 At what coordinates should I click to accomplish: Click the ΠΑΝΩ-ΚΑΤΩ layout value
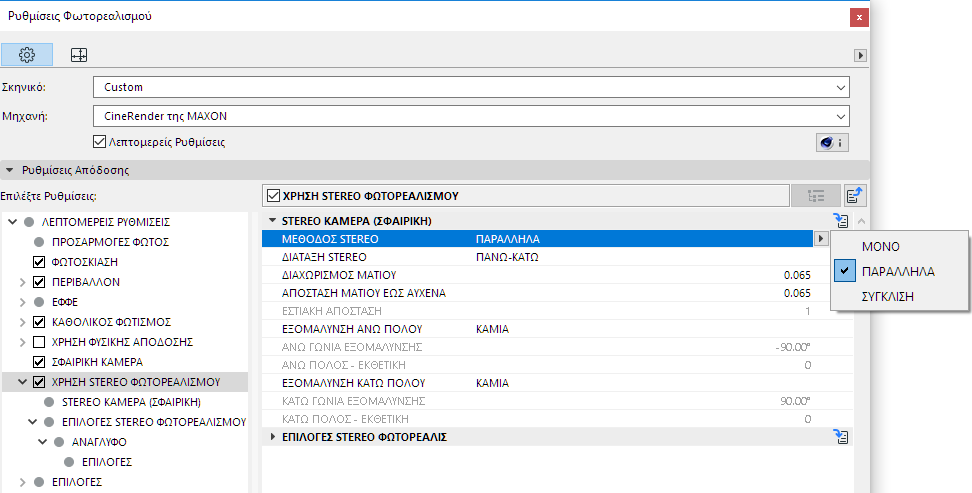click(x=507, y=257)
